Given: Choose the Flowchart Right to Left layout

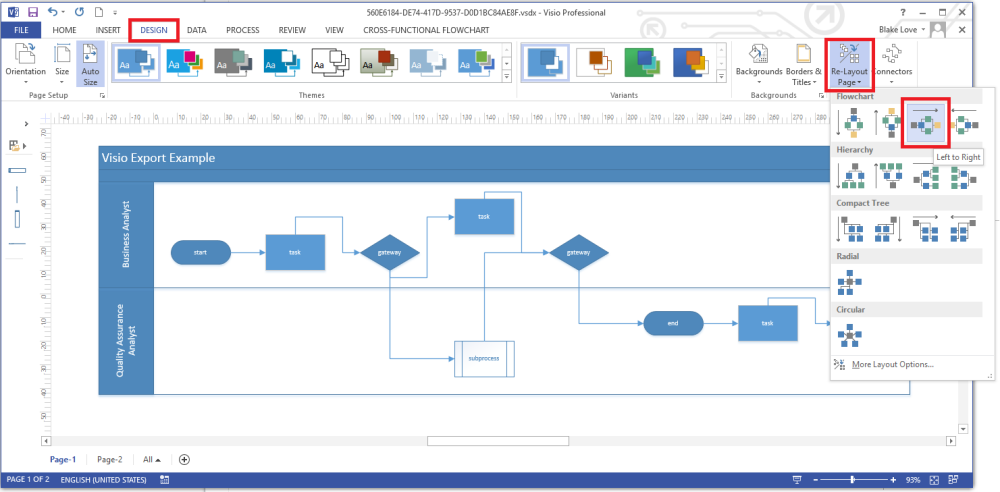Looking at the screenshot, I should 963,123.
